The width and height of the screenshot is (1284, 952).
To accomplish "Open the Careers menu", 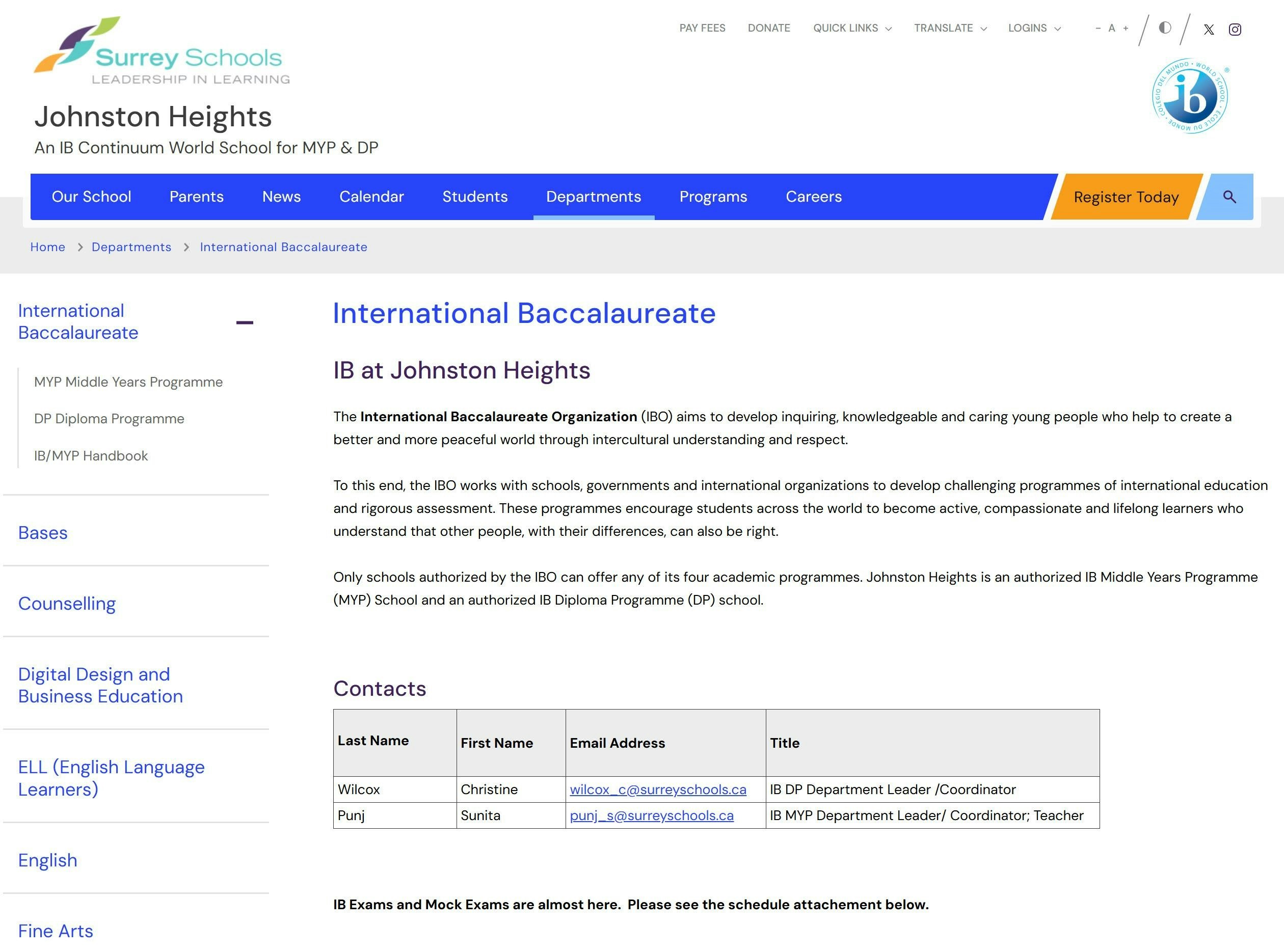I will [x=814, y=197].
